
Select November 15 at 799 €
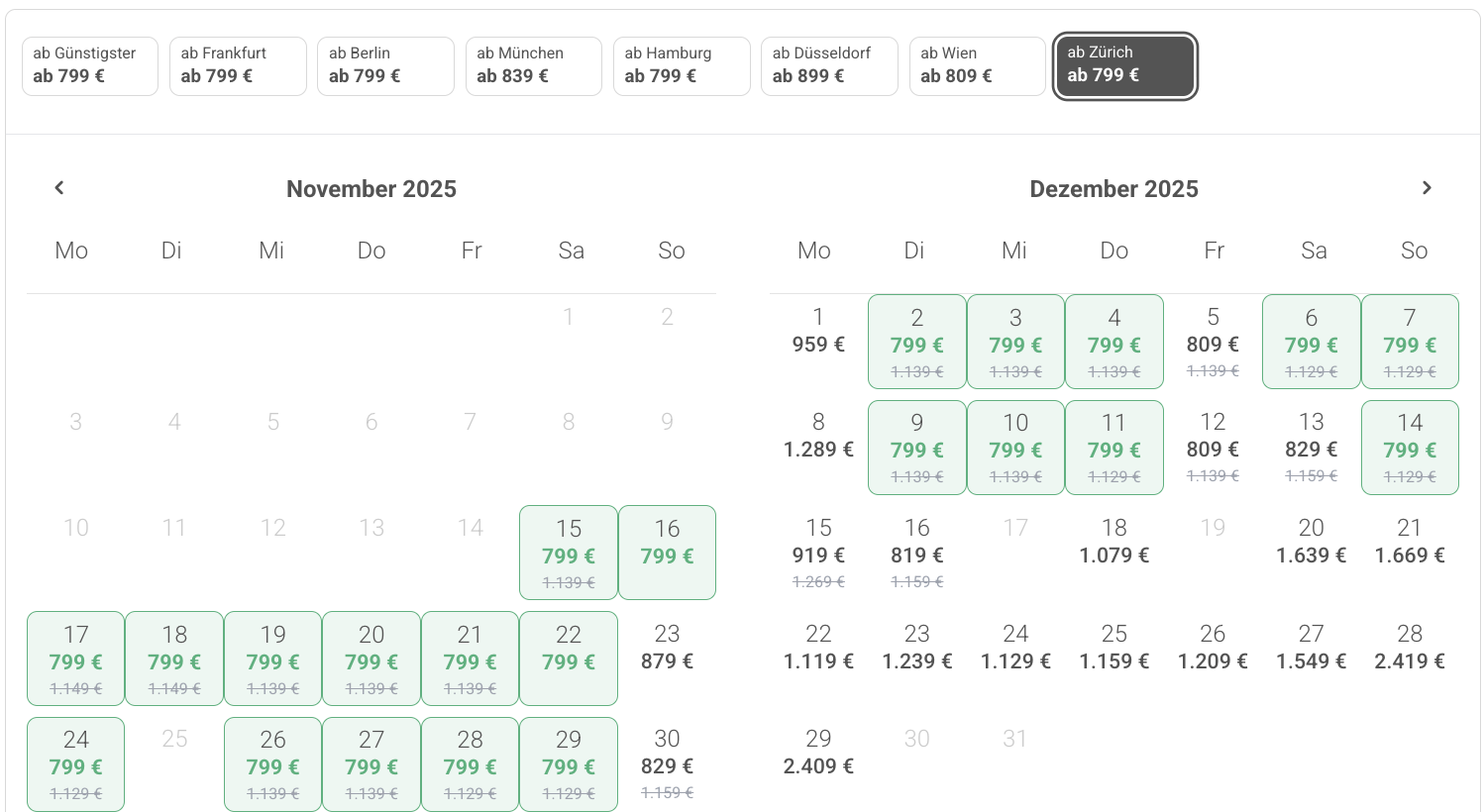coord(569,553)
